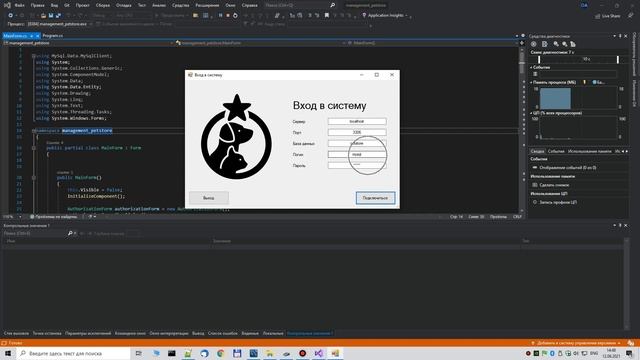Image resolution: width=640 pixels, height=360 pixels.
Task: Open the Вывод bottom tab
Action: [198, 333]
